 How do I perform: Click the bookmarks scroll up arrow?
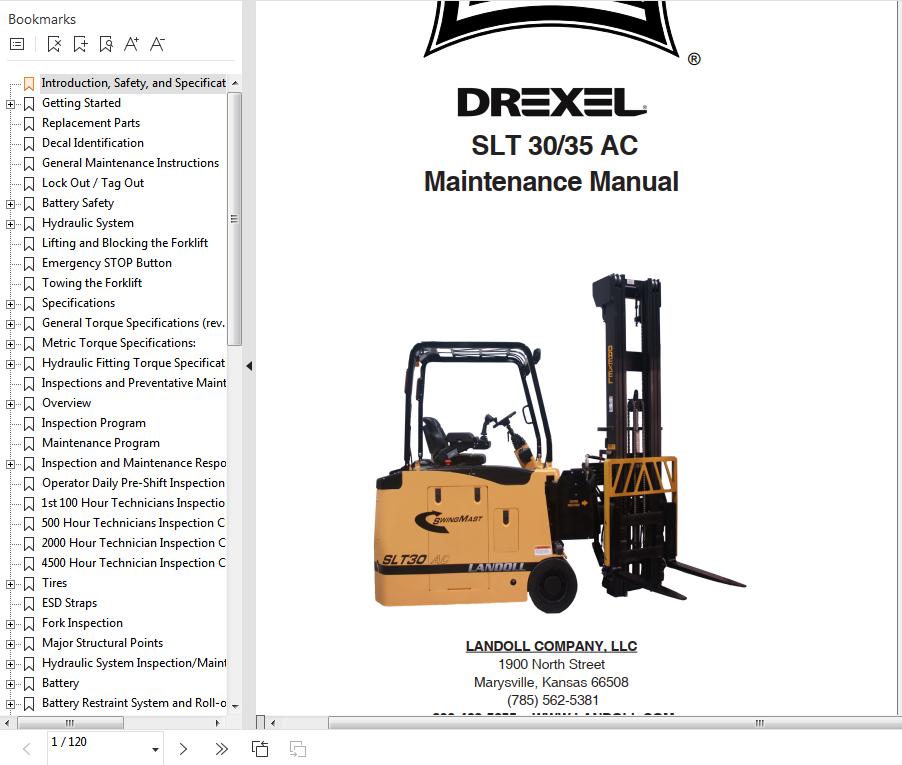pos(235,83)
